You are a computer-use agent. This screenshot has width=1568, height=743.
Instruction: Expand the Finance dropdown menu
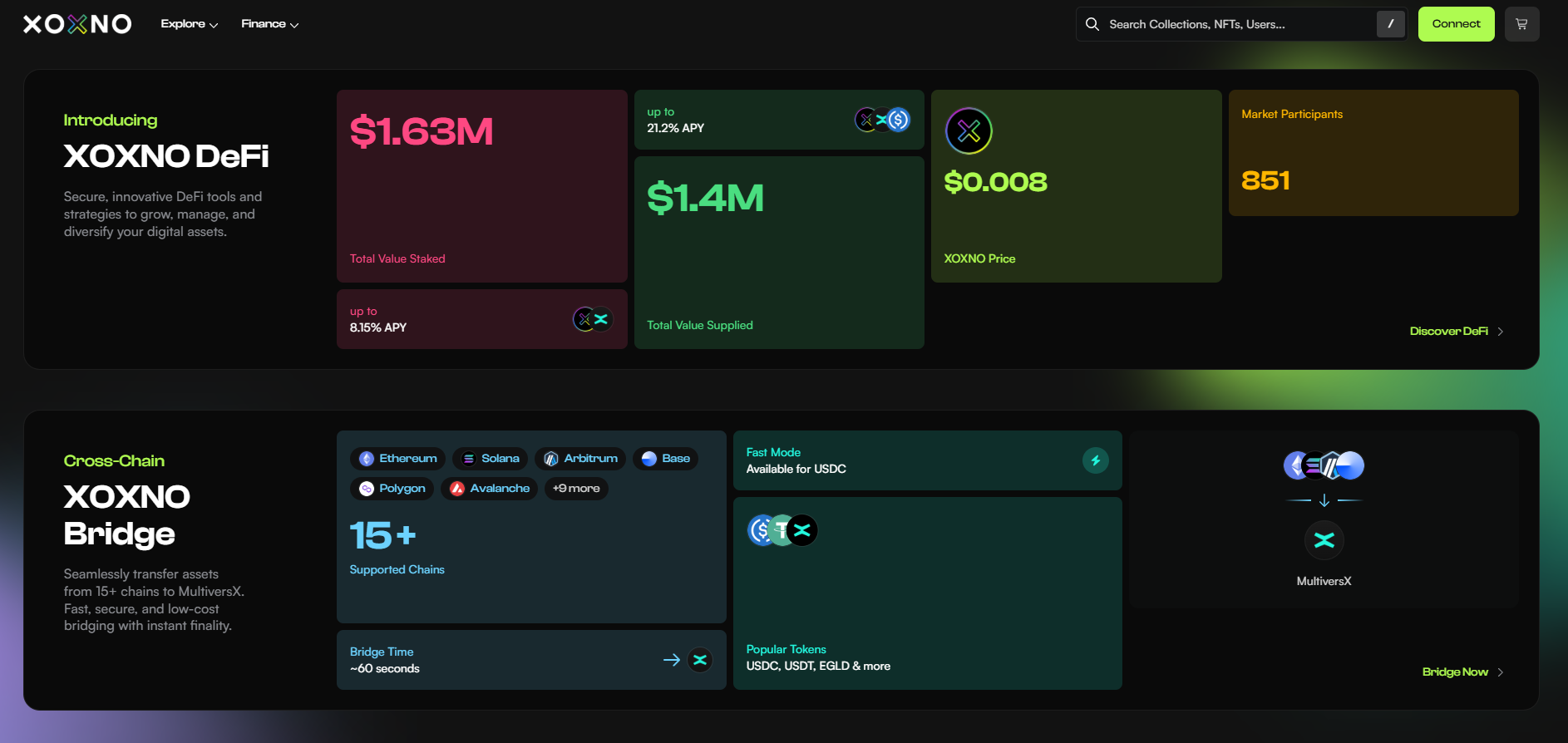269,24
